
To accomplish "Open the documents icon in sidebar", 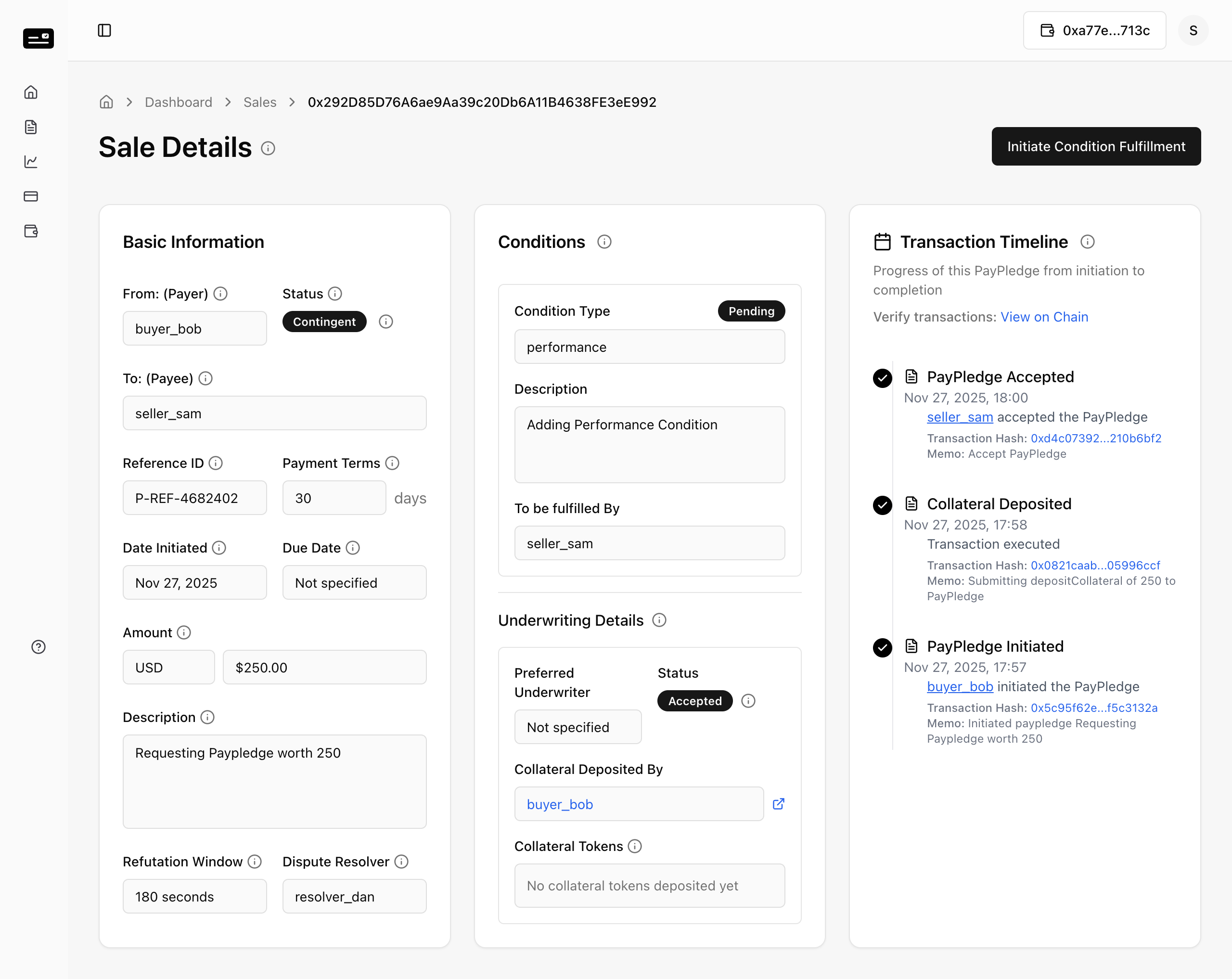I will 31,127.
